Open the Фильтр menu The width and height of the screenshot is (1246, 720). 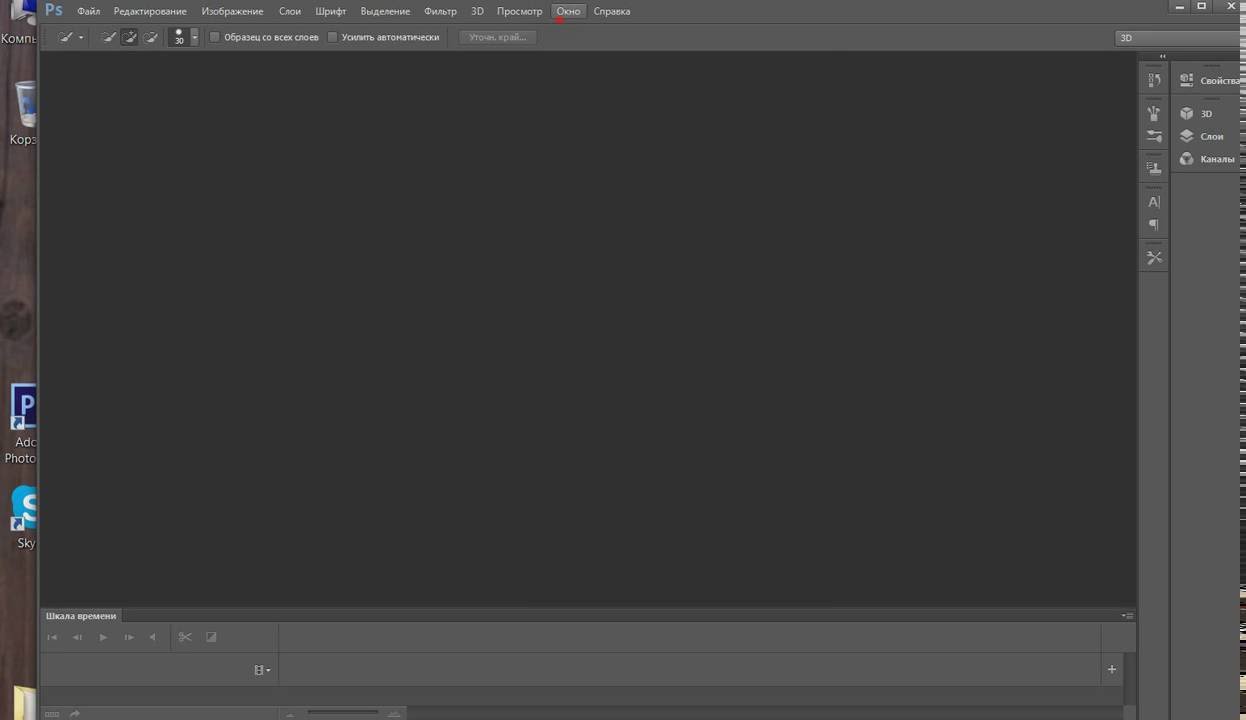(x=440, y=11)
